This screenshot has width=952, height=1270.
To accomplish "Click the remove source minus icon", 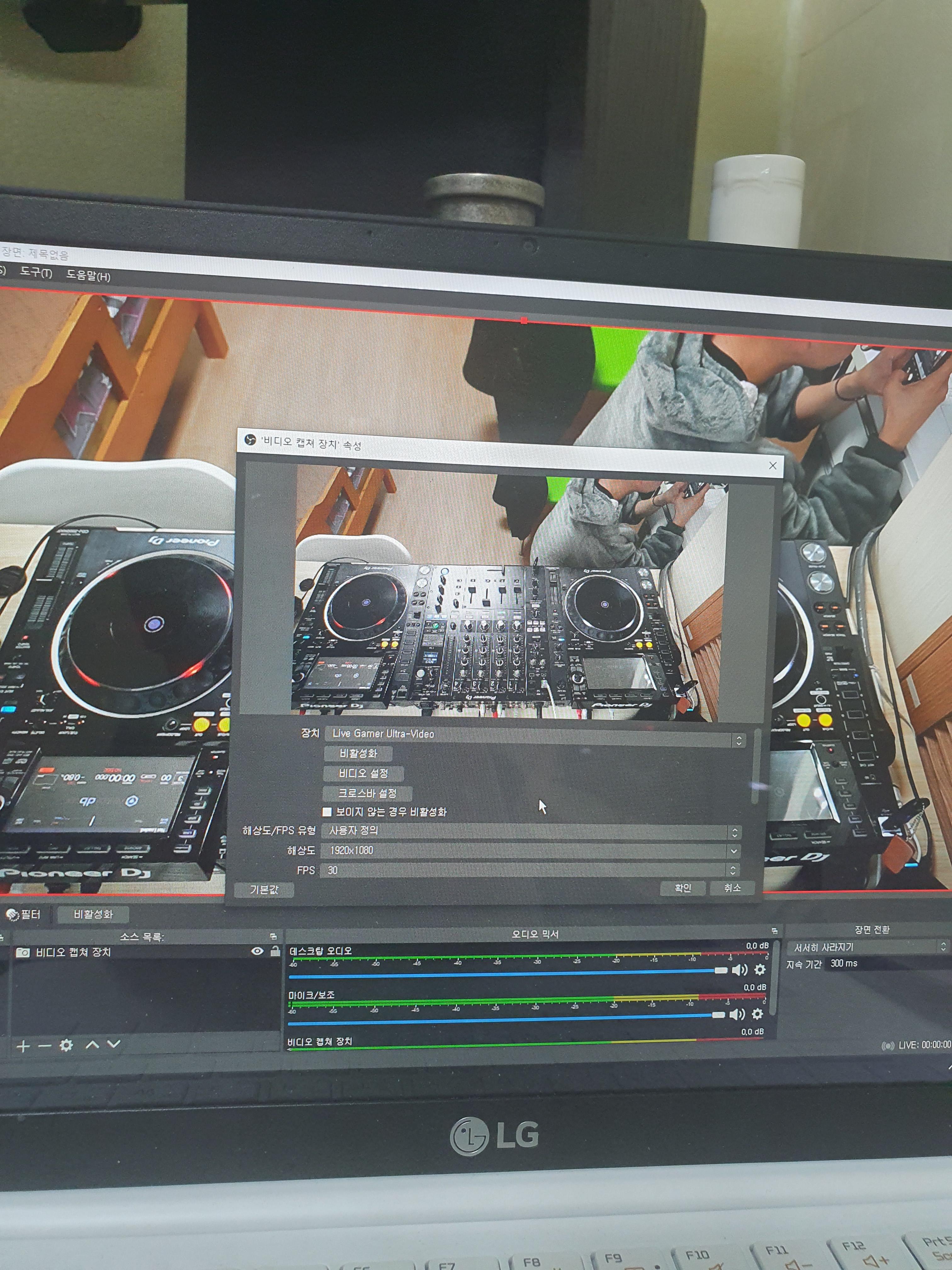I will (44, 1046).
